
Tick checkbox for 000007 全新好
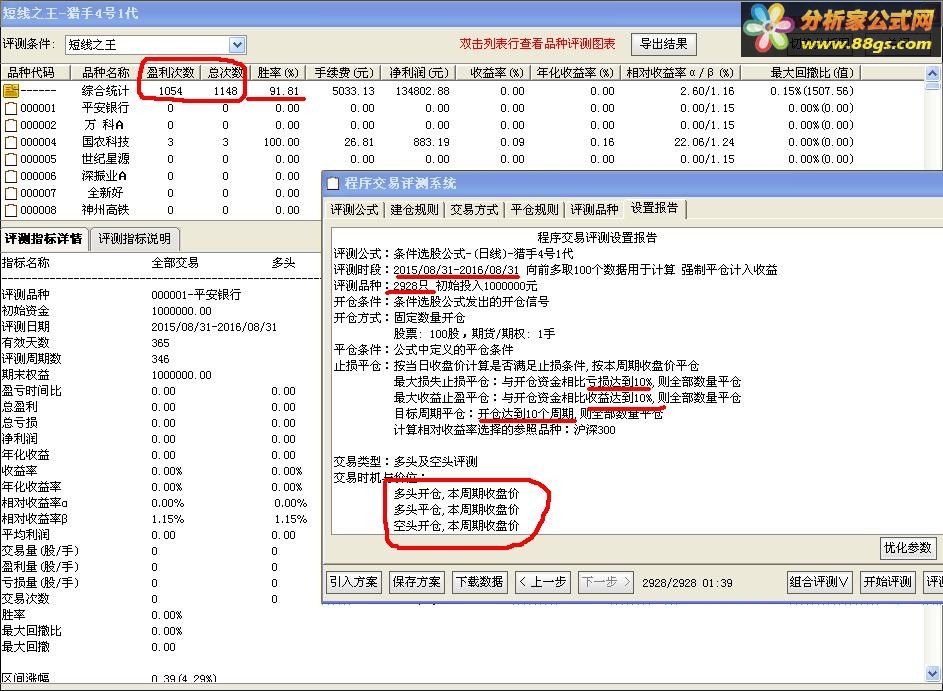coord(10,193)
